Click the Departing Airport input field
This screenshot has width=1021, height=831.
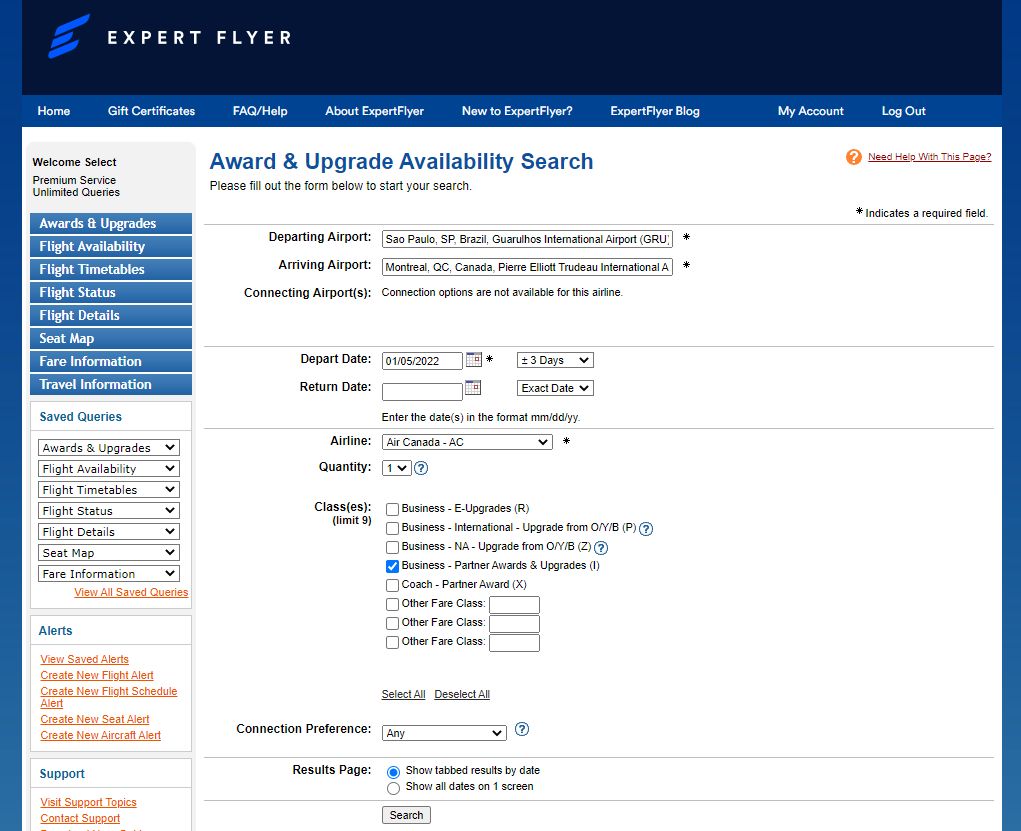coord(527,239)
